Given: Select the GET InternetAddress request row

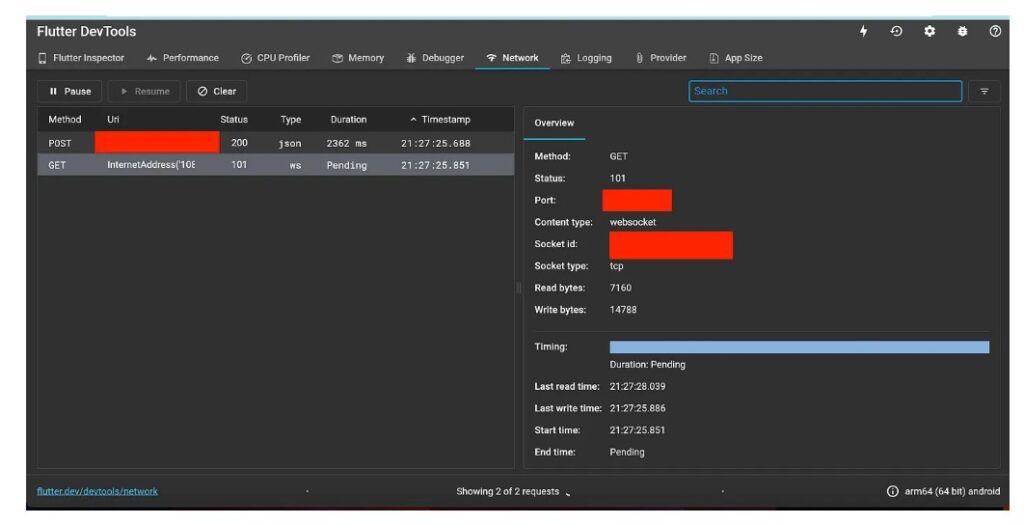Looking at the screenshot, I should click(x=276, y=165).
